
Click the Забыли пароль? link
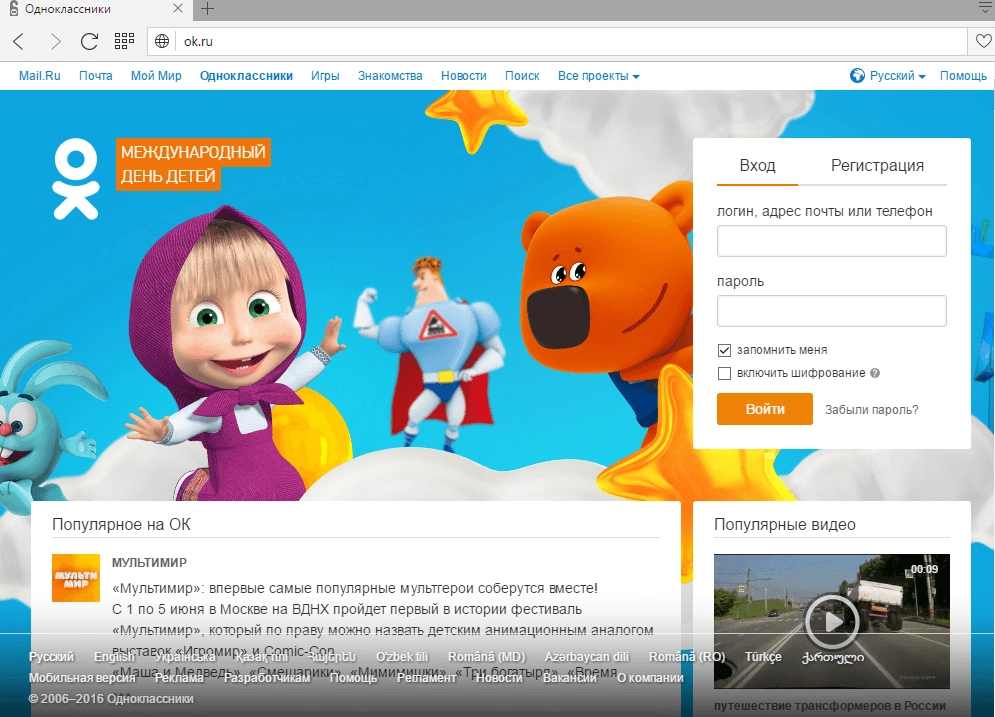871,410
